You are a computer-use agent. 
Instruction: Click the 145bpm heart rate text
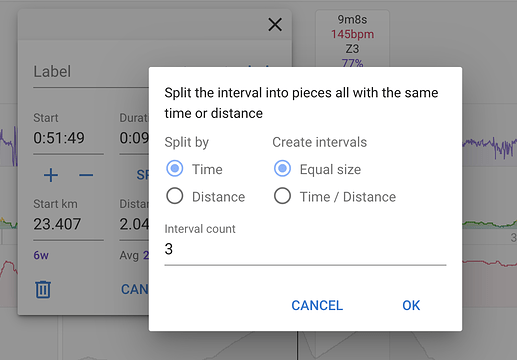352,34
